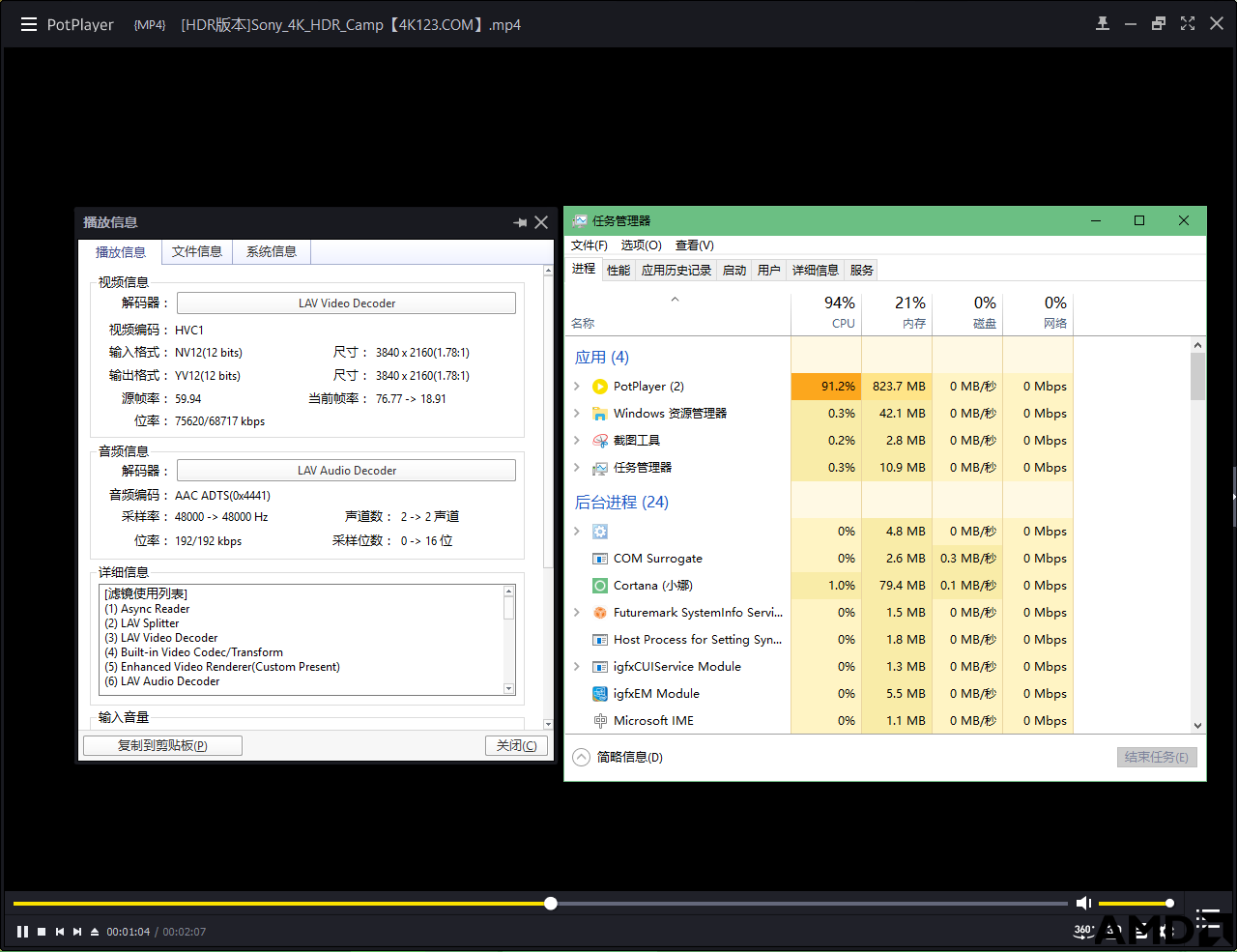
Task: Select the "(5) Enhanced Video Renderer(Custom Present)" line
Action: point(222,667)
